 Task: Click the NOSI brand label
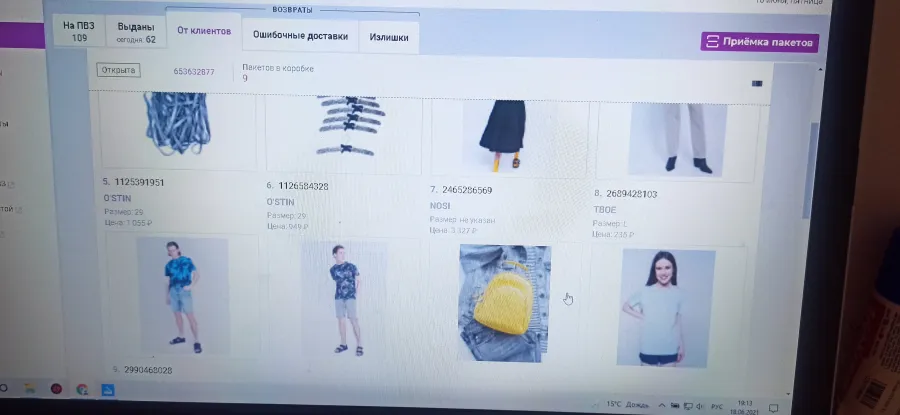(440, 205)
